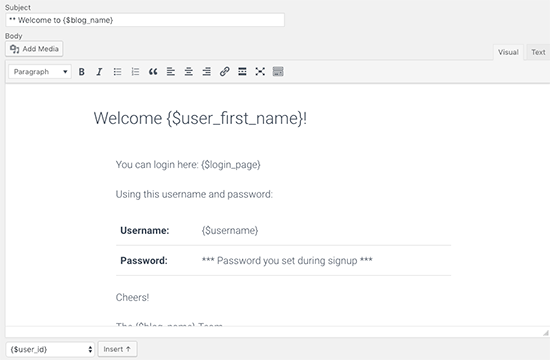The height and width of the screenshot is (360, 550).
Task: Click into the Subject input field
Action: click(145, 20)
